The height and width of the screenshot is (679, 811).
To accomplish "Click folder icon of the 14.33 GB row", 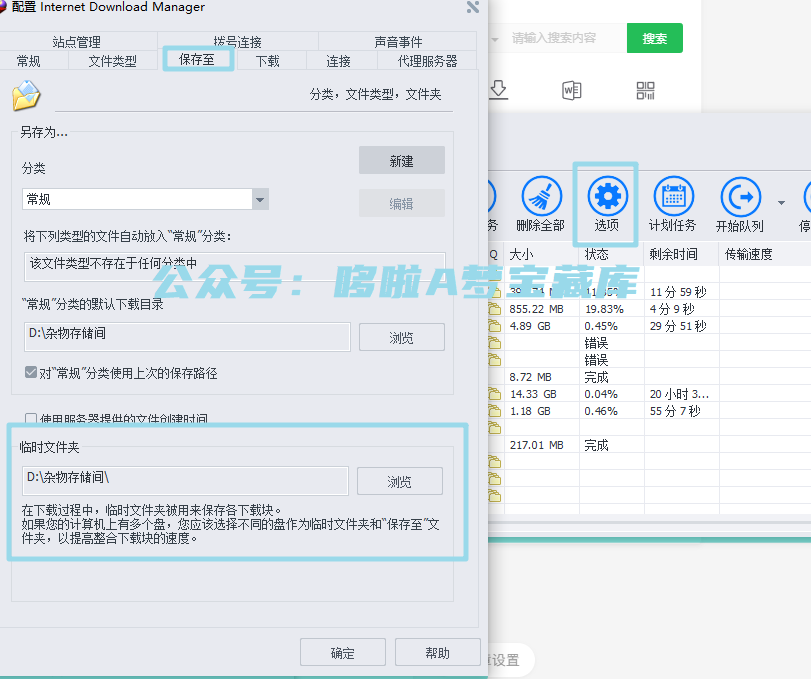I will [495, 395].
